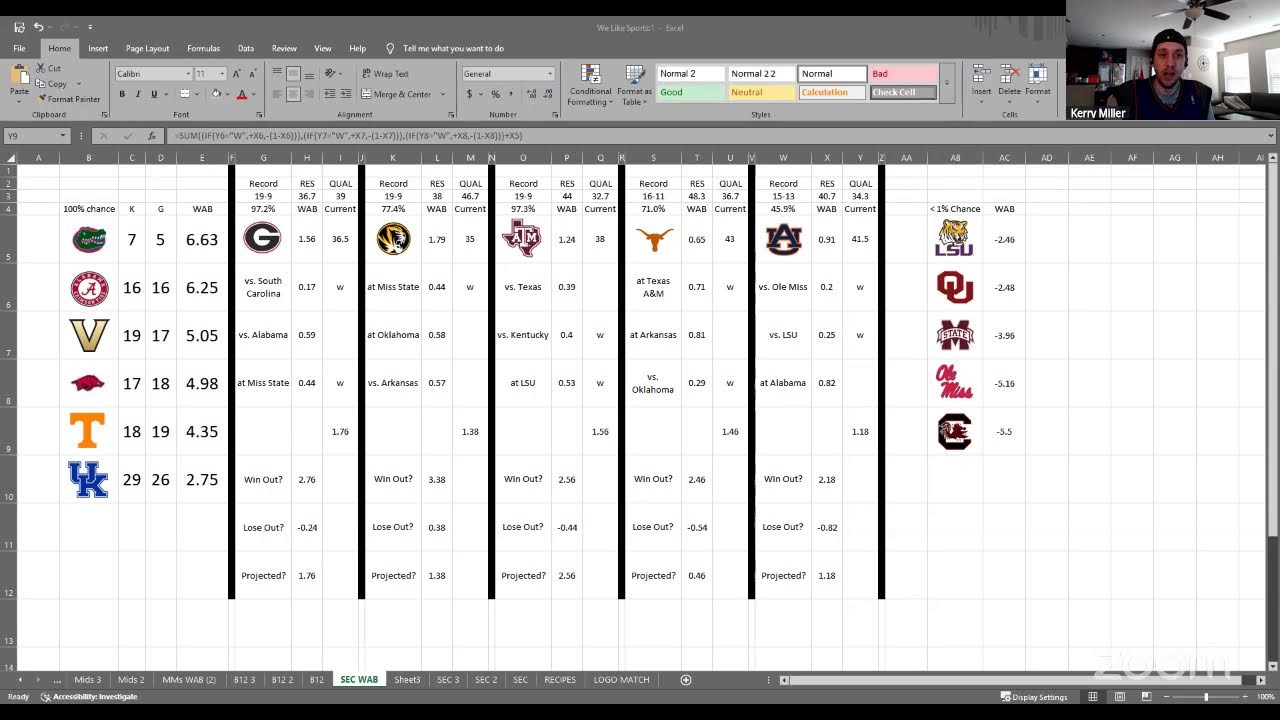Click Accessibility: Investigate in status bar
The image size is (1280, 720).
coord(89,697)
